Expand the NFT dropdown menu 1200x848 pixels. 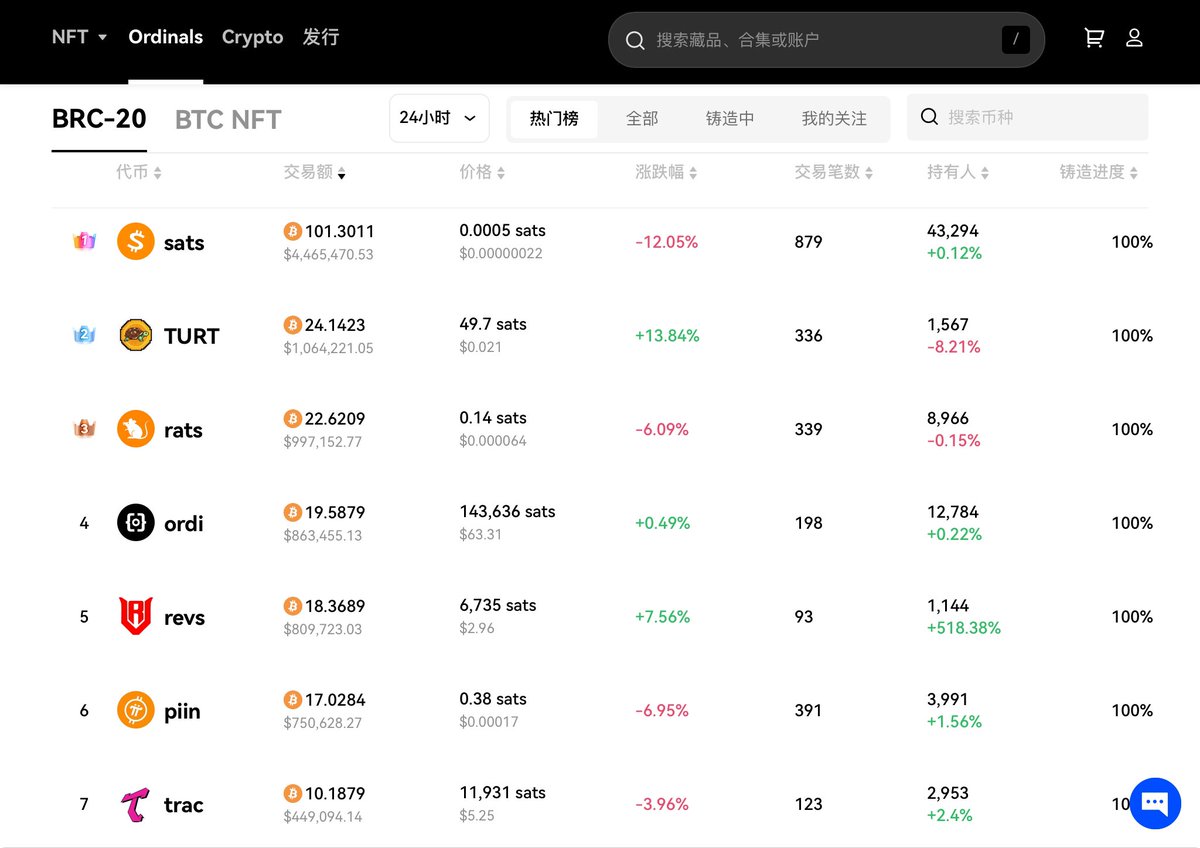[79, 37]
